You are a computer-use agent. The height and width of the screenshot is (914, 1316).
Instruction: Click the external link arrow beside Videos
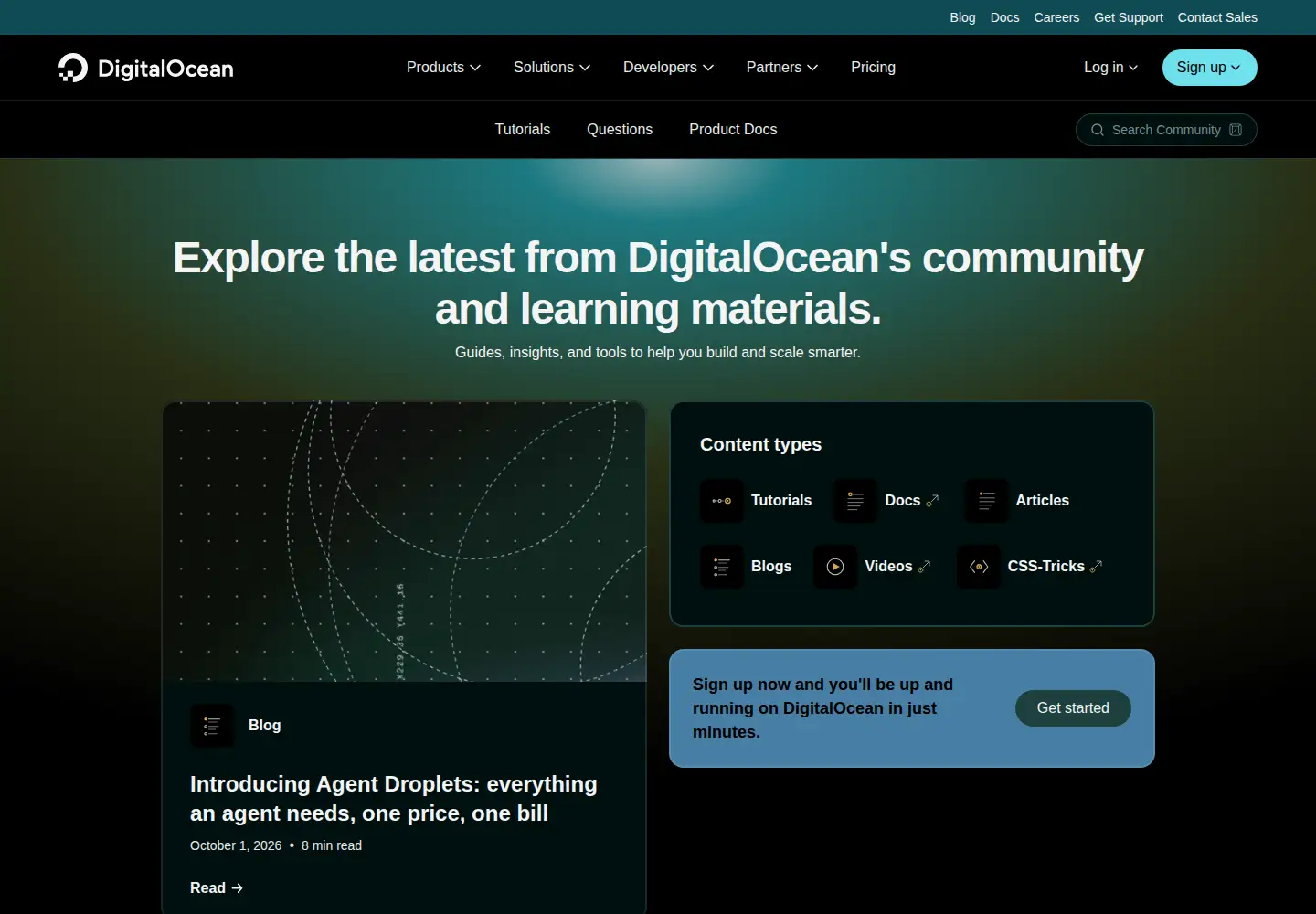click(x=924, y=567)
